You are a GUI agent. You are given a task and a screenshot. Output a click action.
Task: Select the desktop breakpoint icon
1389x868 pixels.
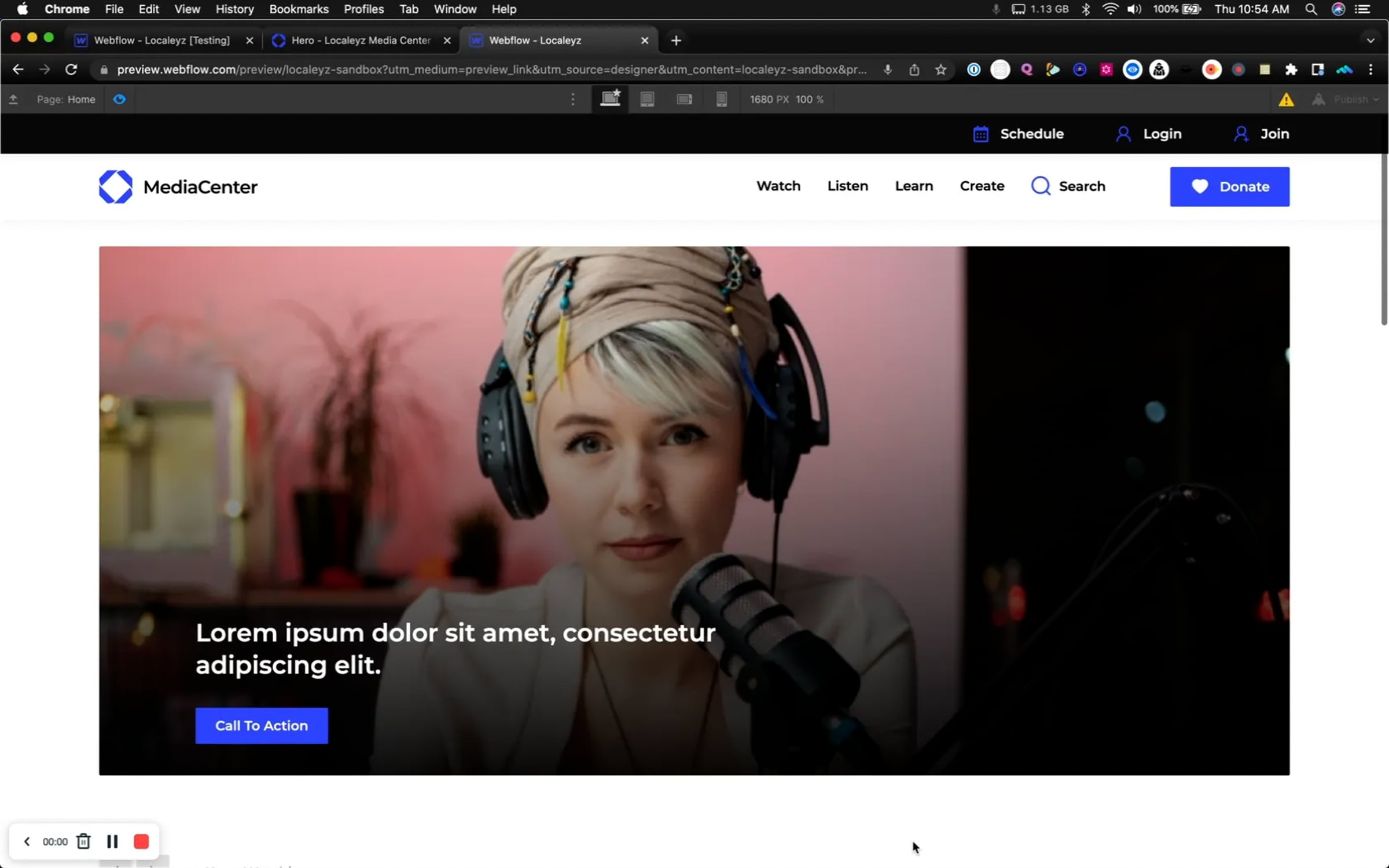(610, 99)
